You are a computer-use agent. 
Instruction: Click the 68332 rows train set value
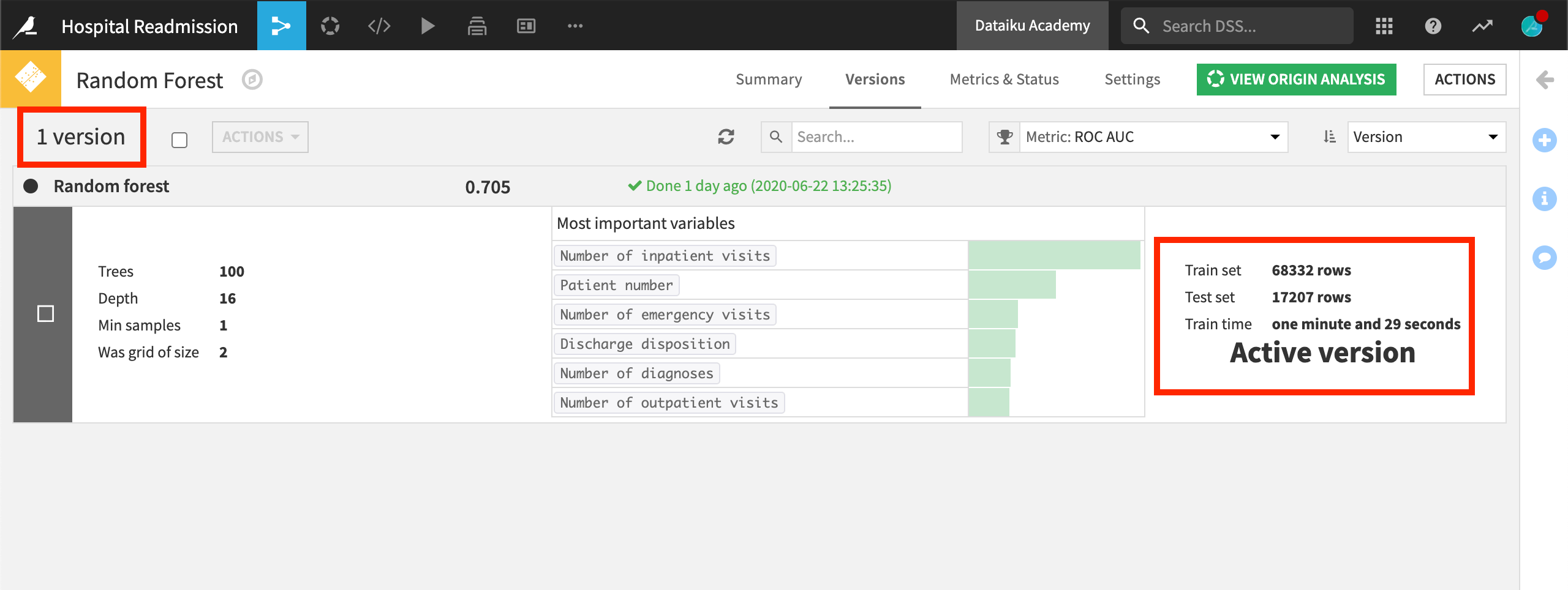point(1311,271)
